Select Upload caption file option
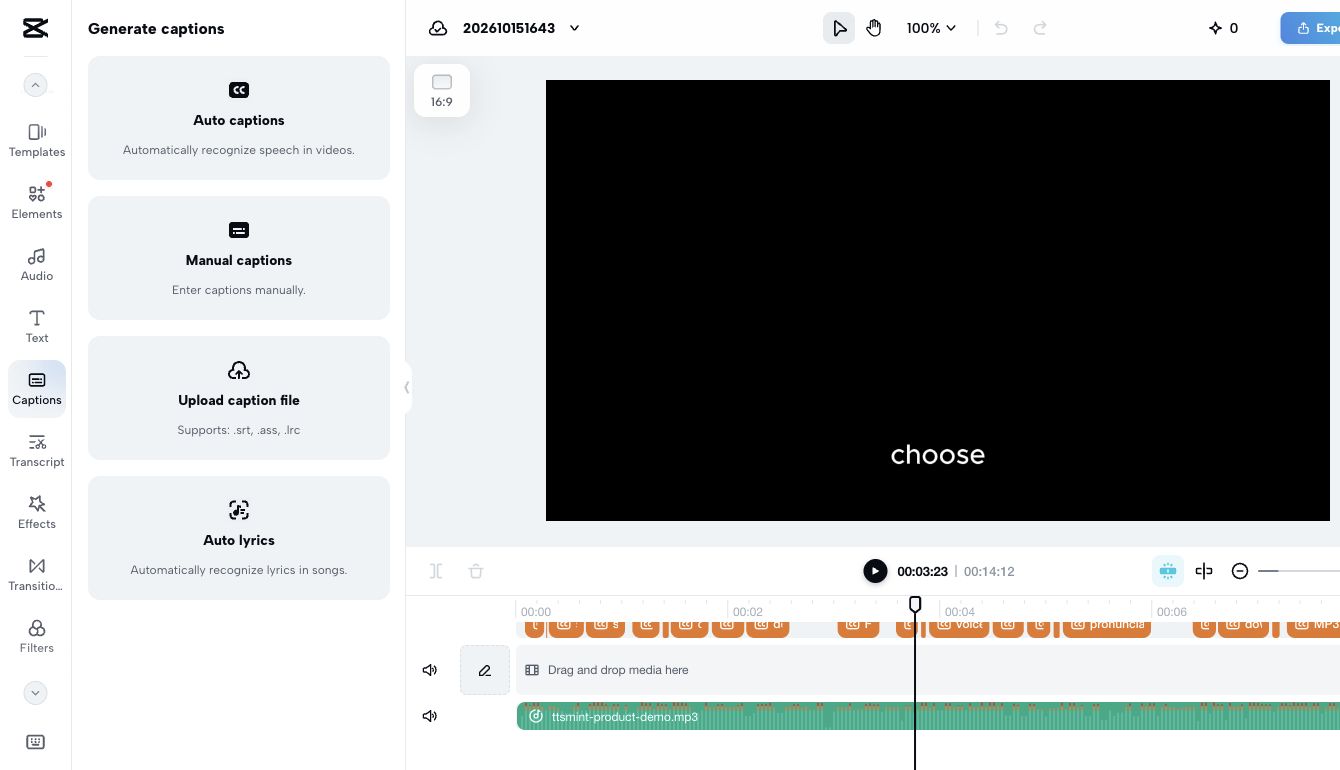This screenshot has height=770, width=1340. [x=239, y=398]
